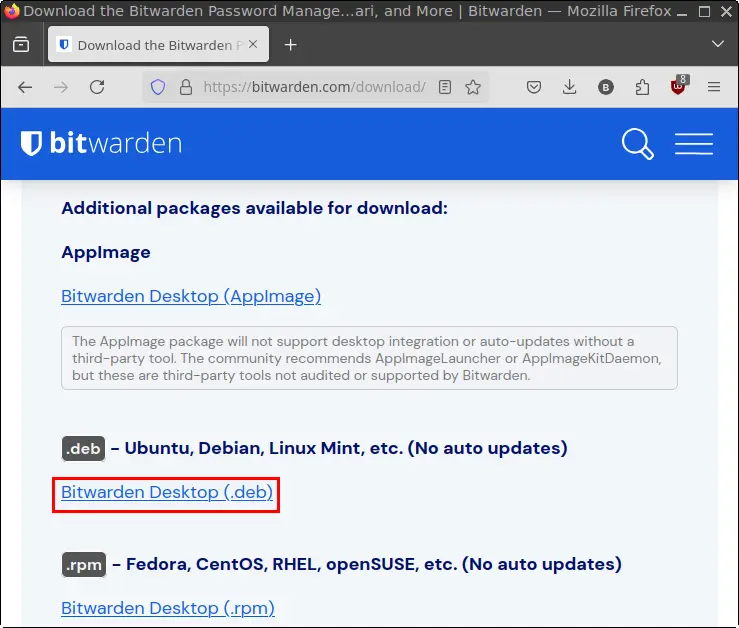Download Bitwarden Desktop (AppImage)

point(191,296)
